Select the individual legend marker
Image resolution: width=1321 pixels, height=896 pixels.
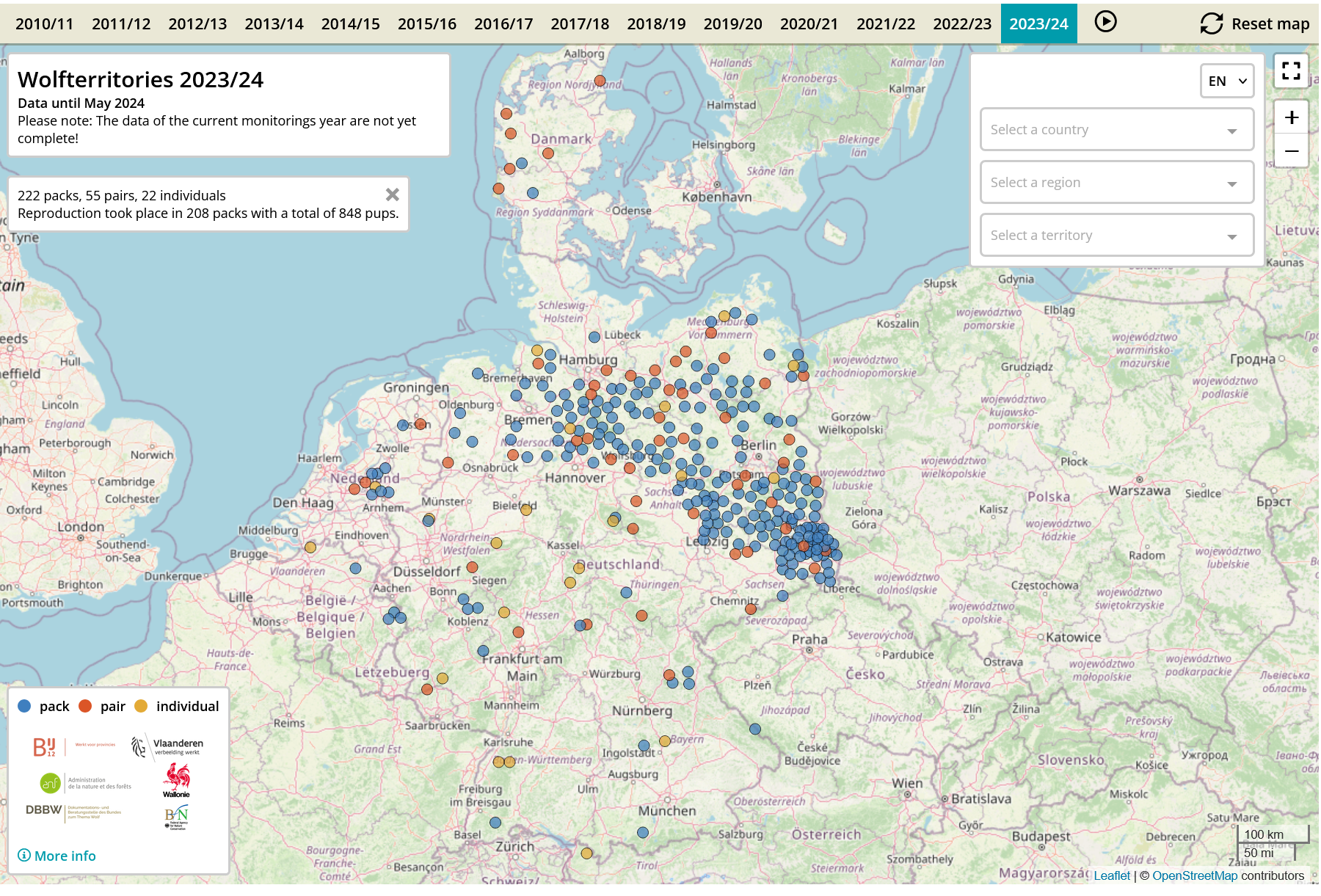[x=142, y=706]
